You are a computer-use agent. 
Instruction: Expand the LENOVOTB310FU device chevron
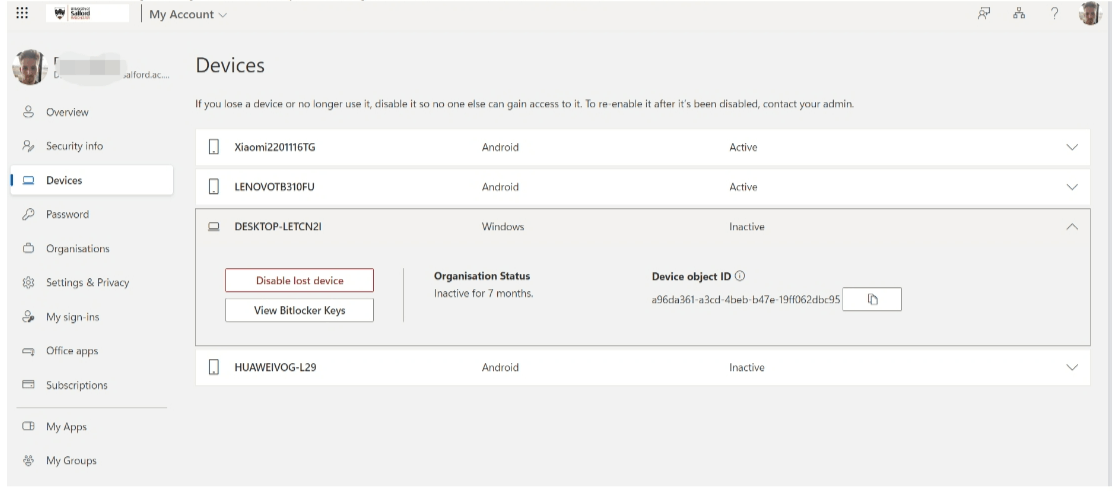(x=1072, y=188)
